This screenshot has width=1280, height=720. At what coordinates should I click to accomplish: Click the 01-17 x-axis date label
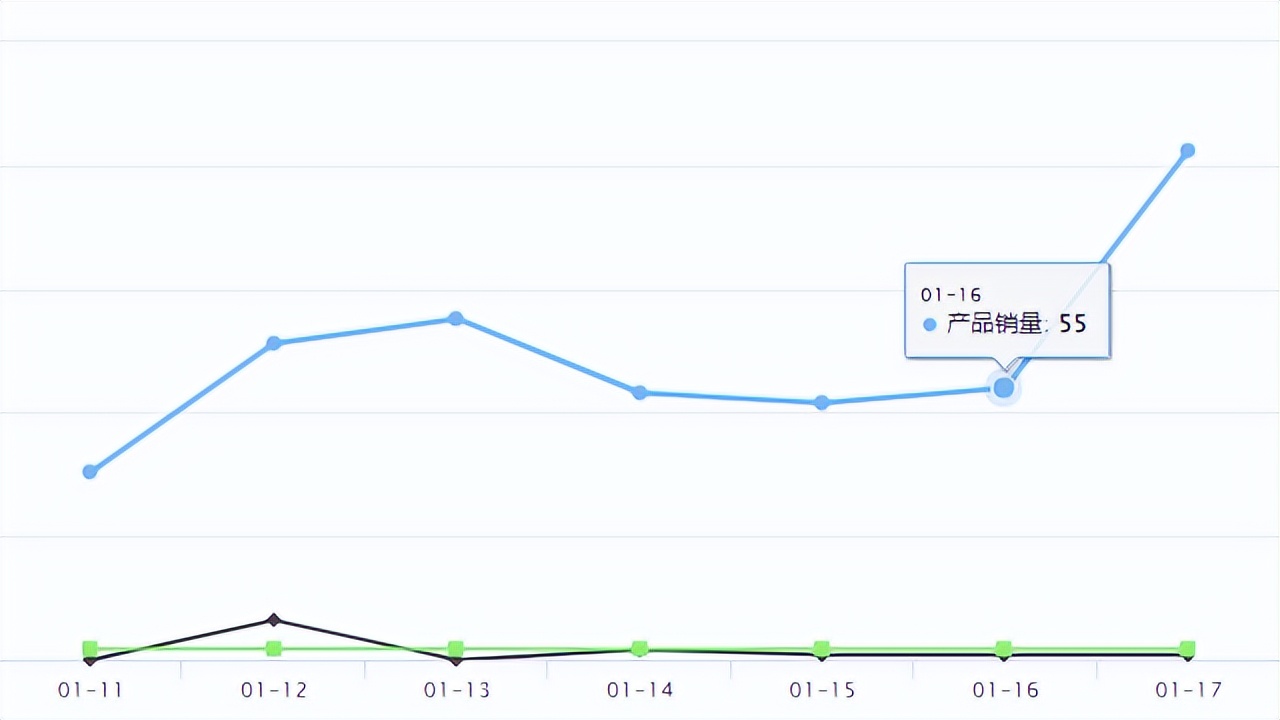tap(1188, 690)
